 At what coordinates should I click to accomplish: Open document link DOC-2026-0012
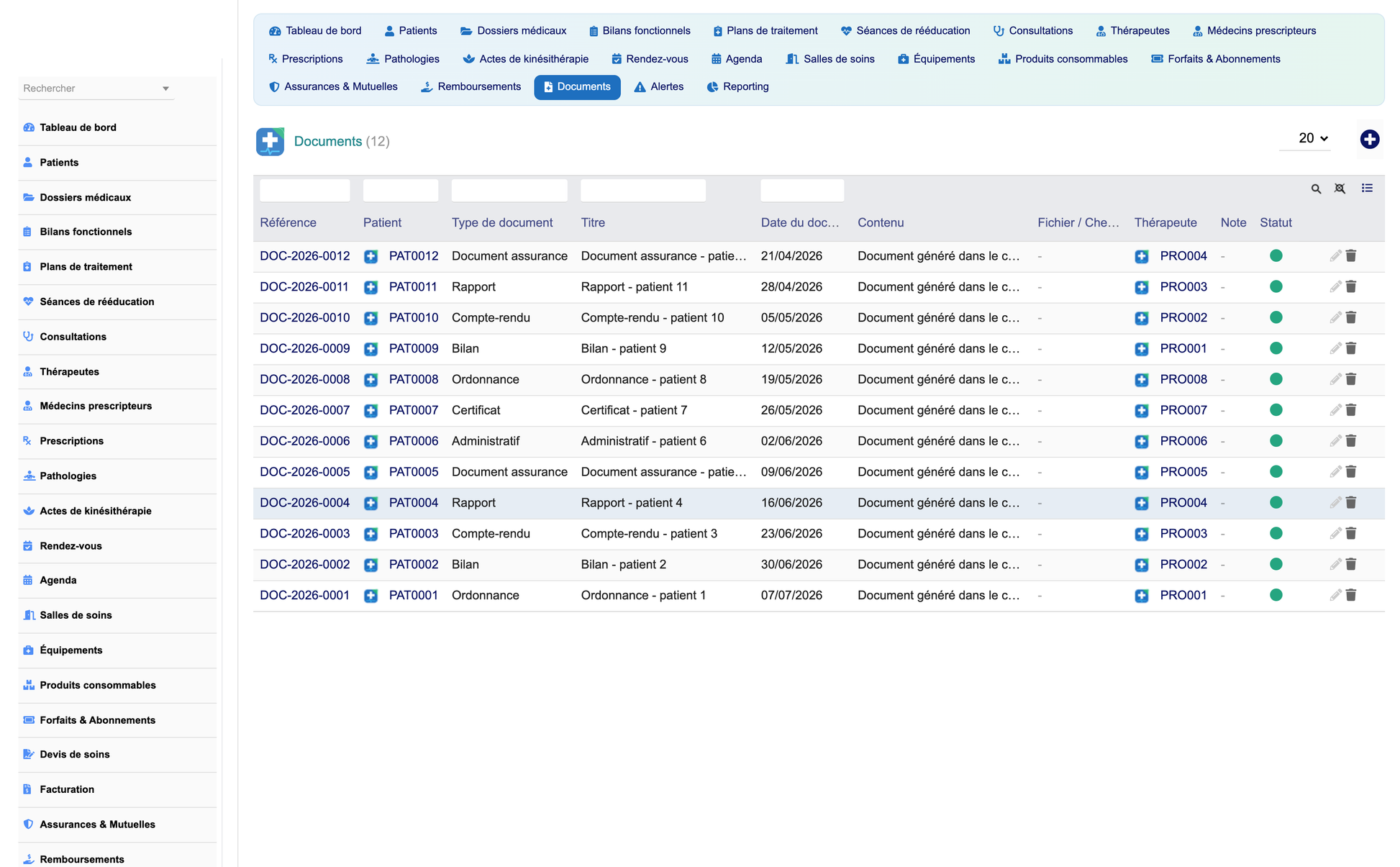tap(304, 256)
